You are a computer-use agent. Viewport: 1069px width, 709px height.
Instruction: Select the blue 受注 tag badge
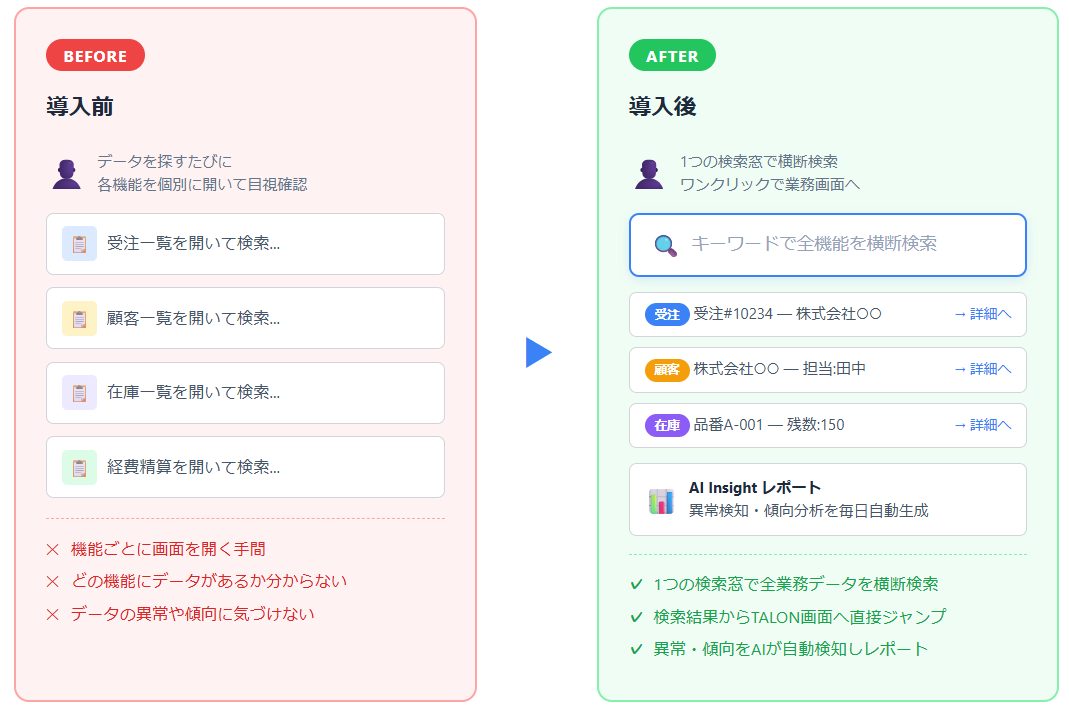(667, 314)
